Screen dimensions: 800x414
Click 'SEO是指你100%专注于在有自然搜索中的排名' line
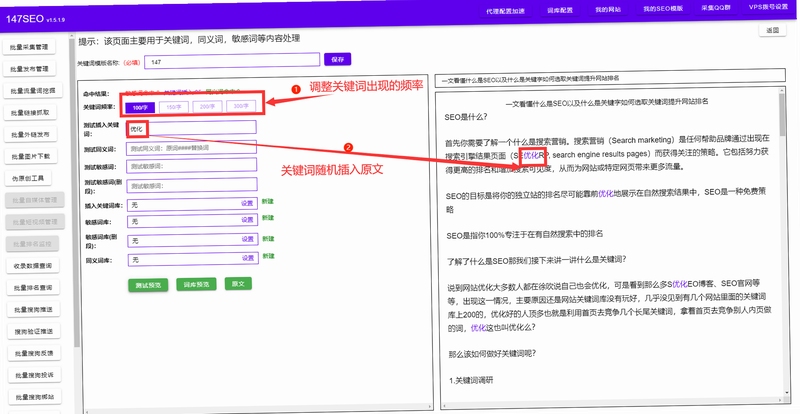coord(524,234)
